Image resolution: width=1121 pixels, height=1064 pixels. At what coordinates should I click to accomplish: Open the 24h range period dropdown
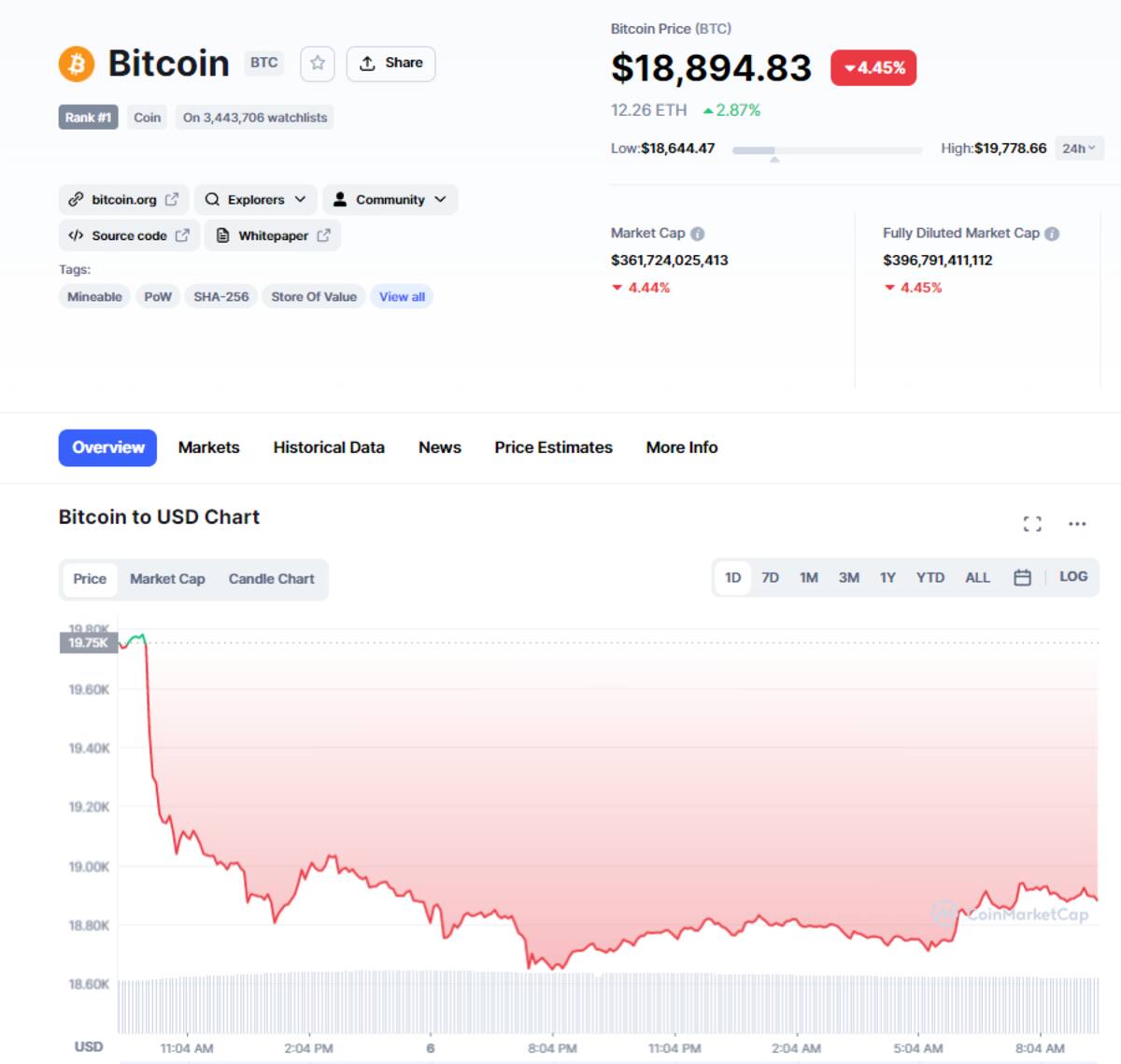point(1079,149)
